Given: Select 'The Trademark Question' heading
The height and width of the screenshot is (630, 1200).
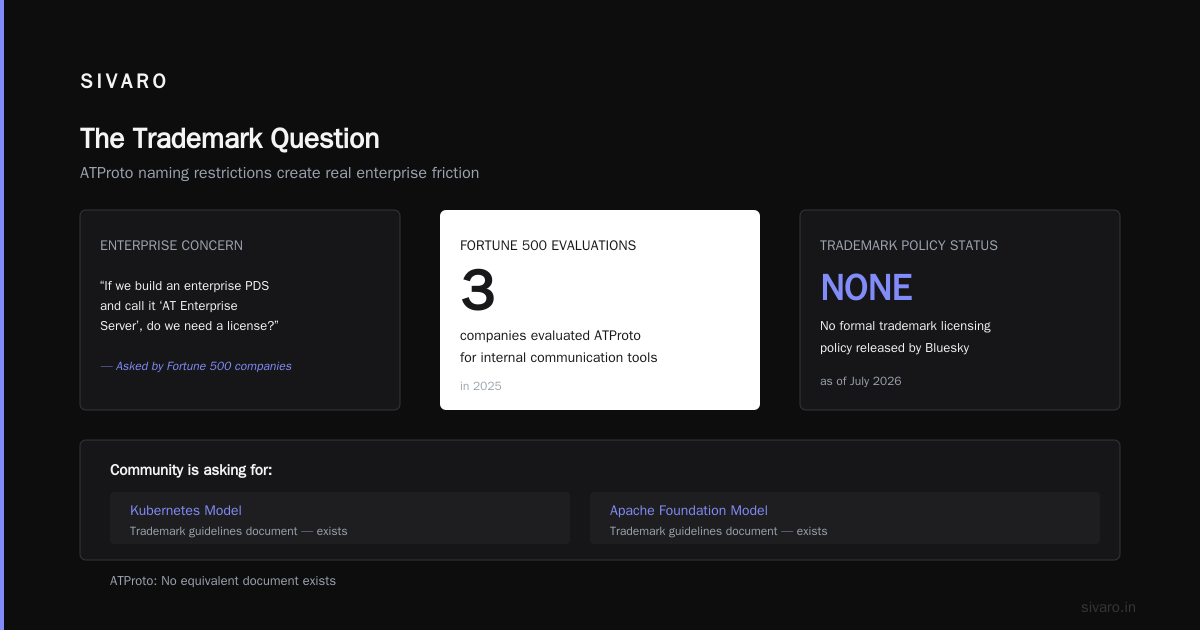Looking at the screenshot, I should click(x=230, y=138).
